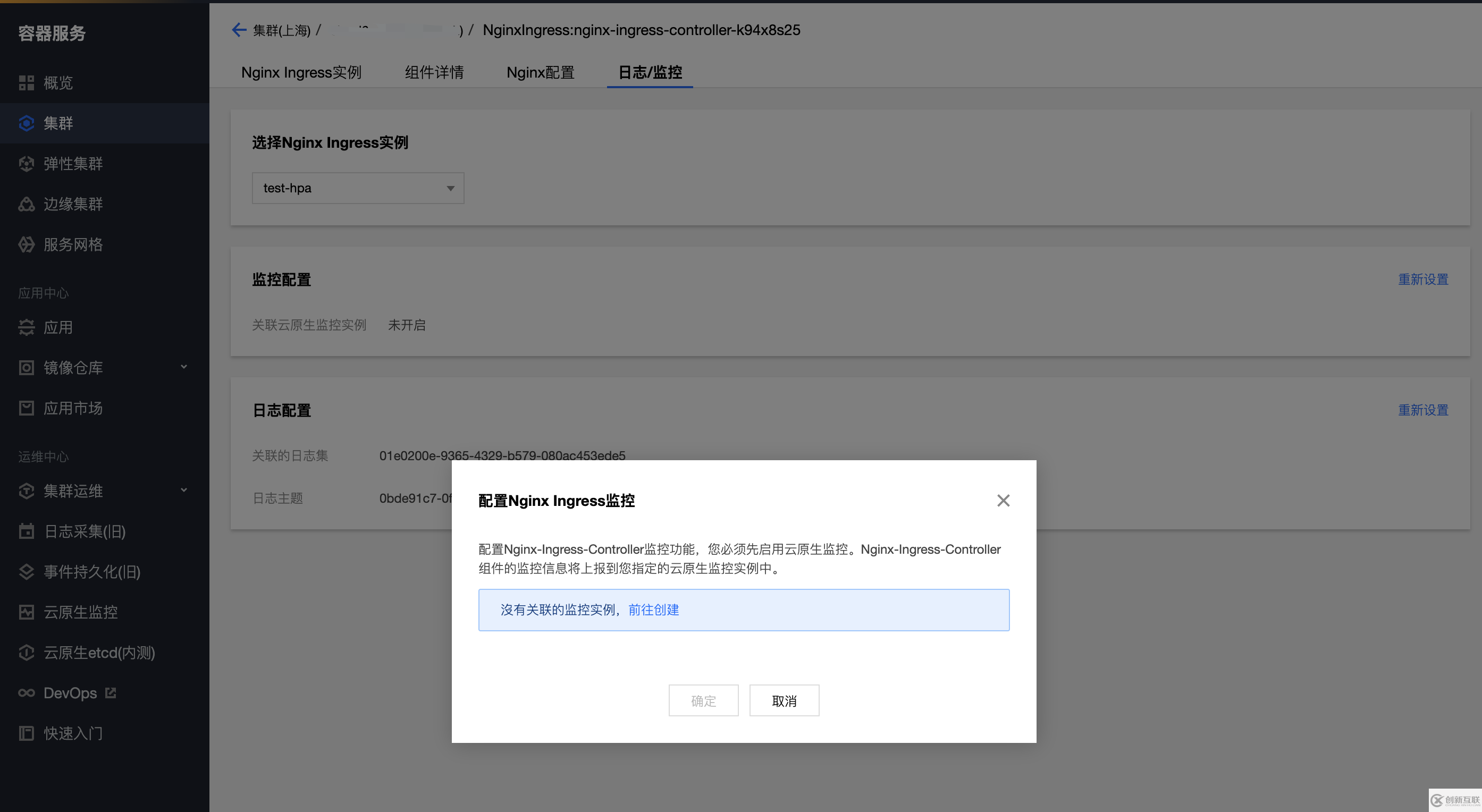Click 重新设置 in 监控配置 section
Screen dimensions: 1482x812
(1424, 280)
